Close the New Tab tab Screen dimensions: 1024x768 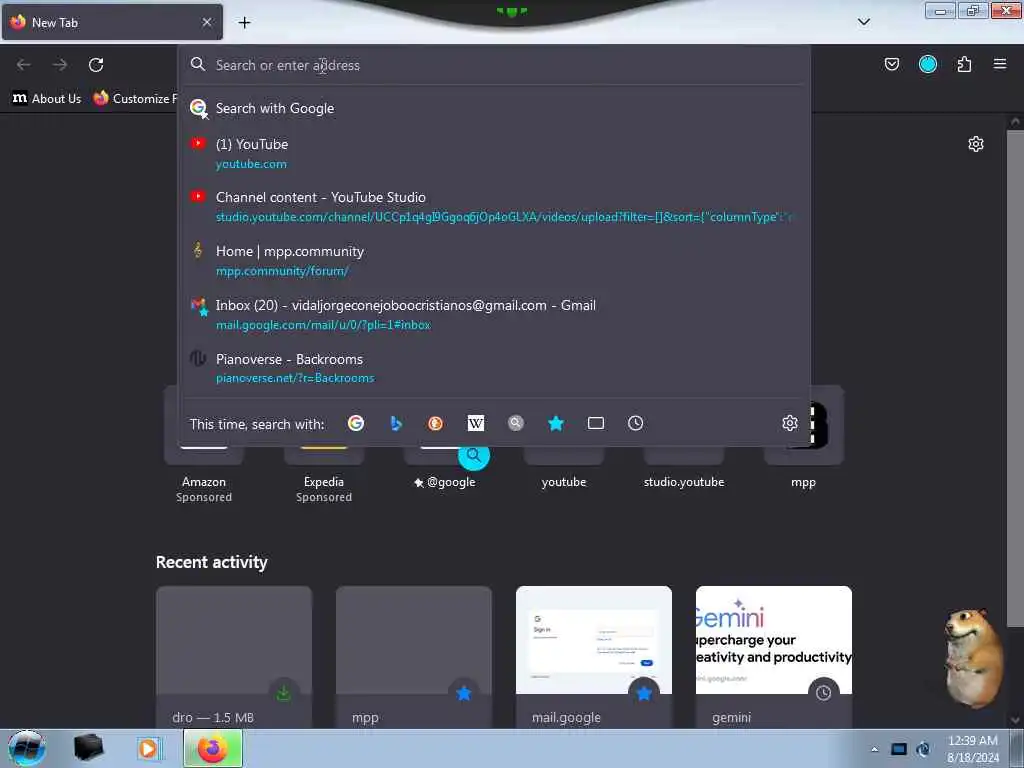coord(207,22)
